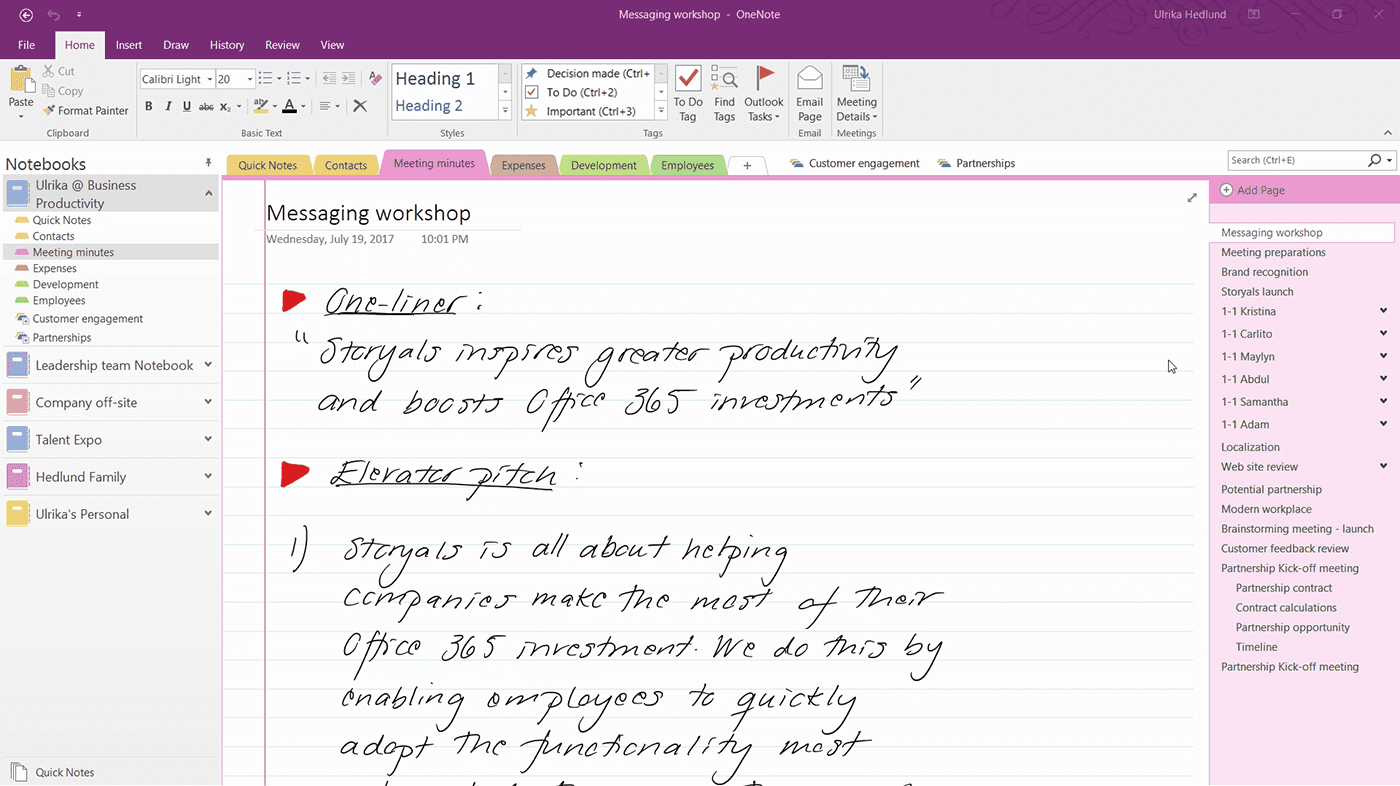Viewport: 1400px width, 786px height.
Task: Click the plus tab to add a section
Action: tap(747, 165)
